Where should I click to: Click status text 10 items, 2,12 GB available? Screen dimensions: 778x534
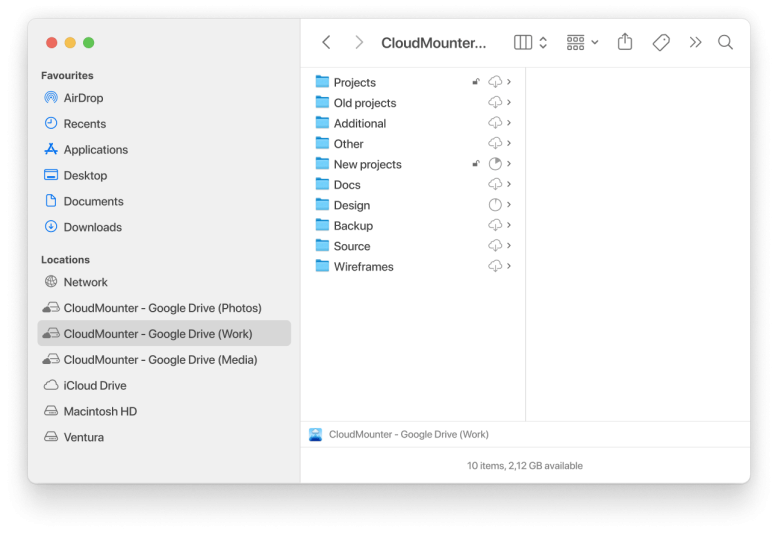[x=524, y=466]
